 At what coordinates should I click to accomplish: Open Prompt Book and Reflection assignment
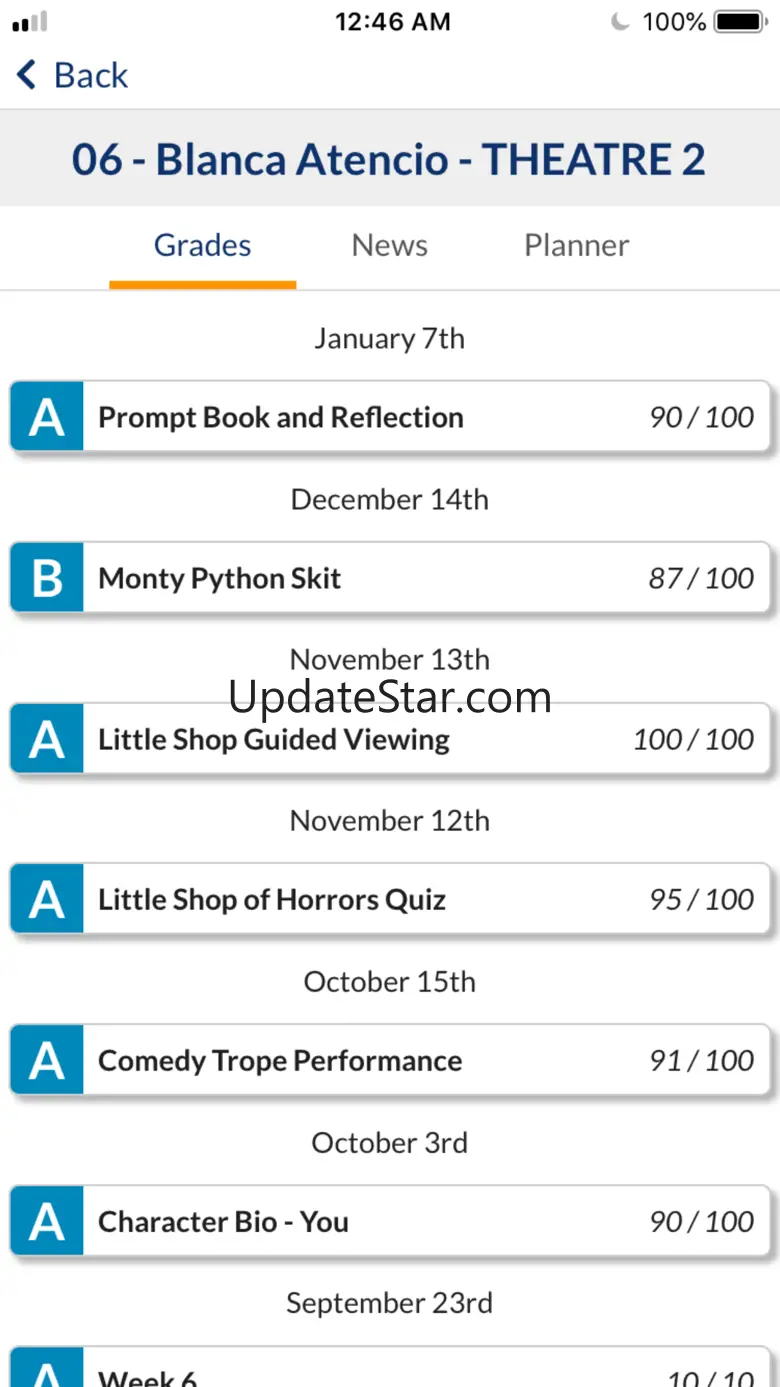pos(281,417)
